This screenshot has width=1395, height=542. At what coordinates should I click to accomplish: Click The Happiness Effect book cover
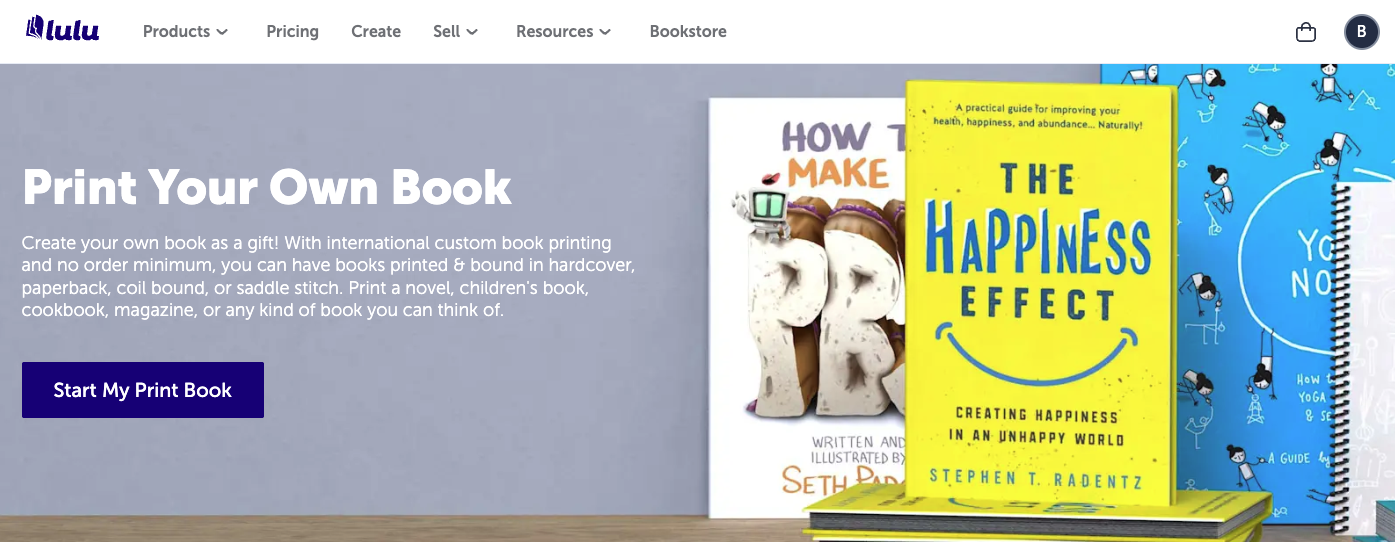(x=1040, y=290)
